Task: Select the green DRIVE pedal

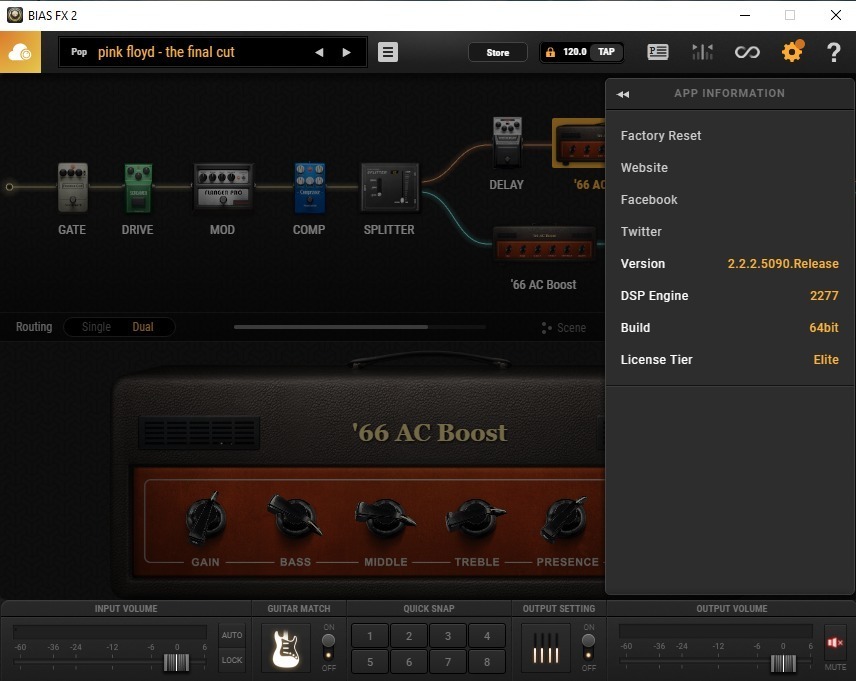Action: 138,188
